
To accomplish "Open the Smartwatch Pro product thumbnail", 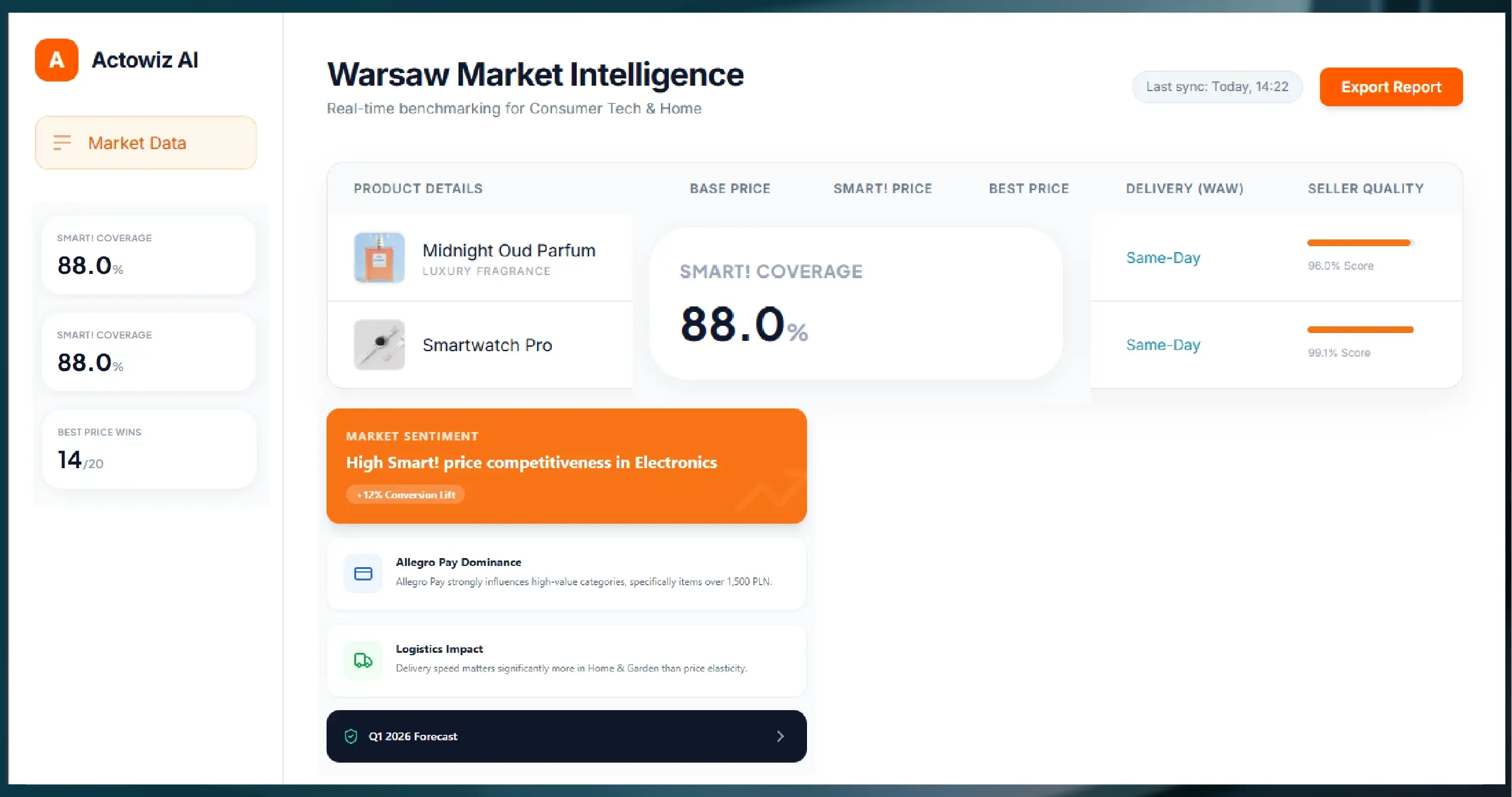I will pyautogui.click(x=379, y=345).
